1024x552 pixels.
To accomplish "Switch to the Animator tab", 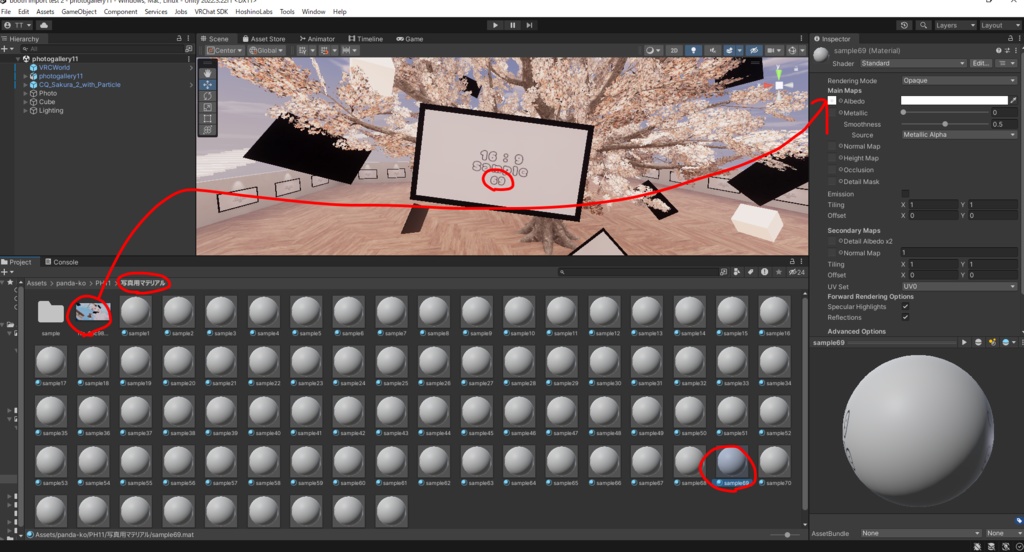I will pyautogui.click(x=317, y=39).
